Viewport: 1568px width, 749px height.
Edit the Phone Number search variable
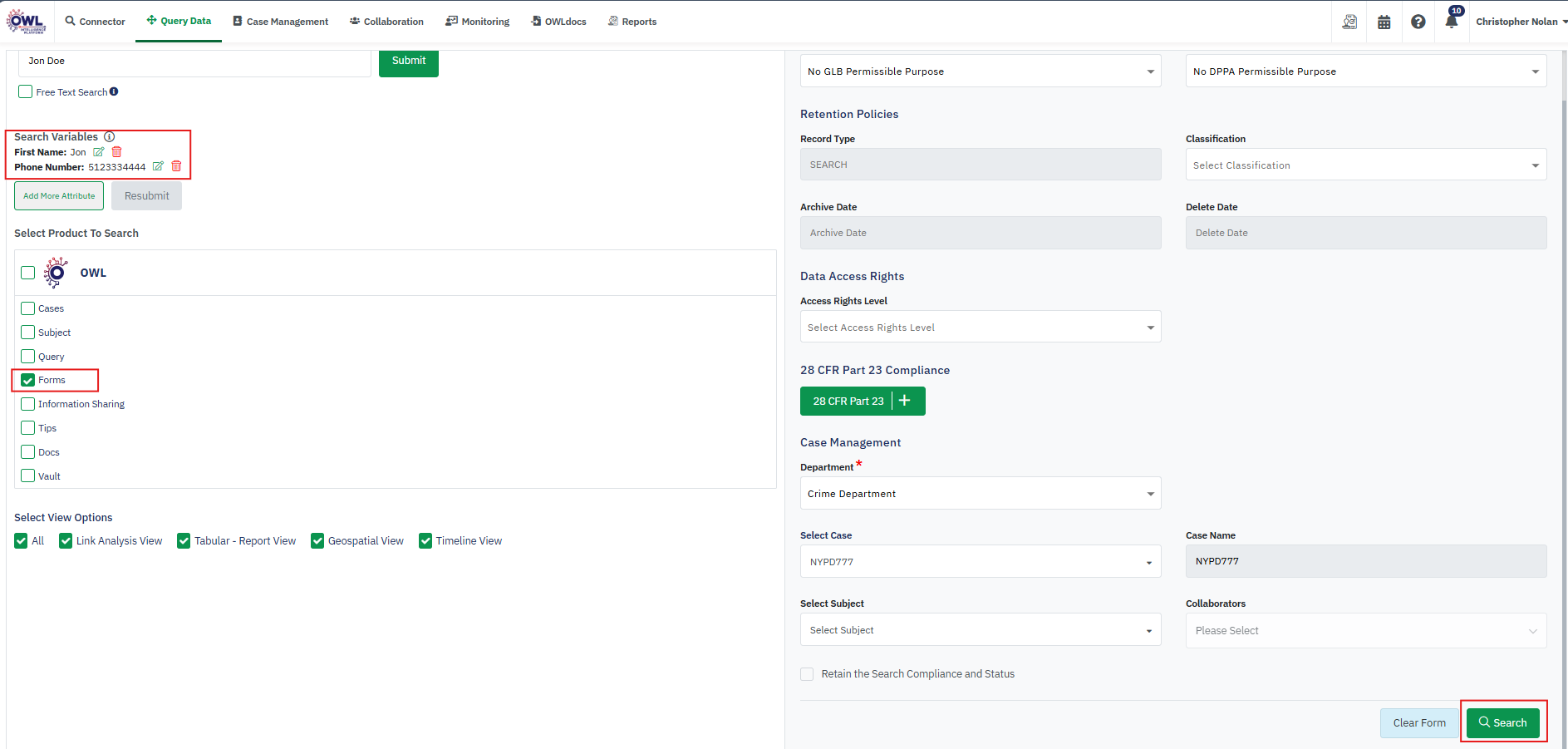point(158,166)
